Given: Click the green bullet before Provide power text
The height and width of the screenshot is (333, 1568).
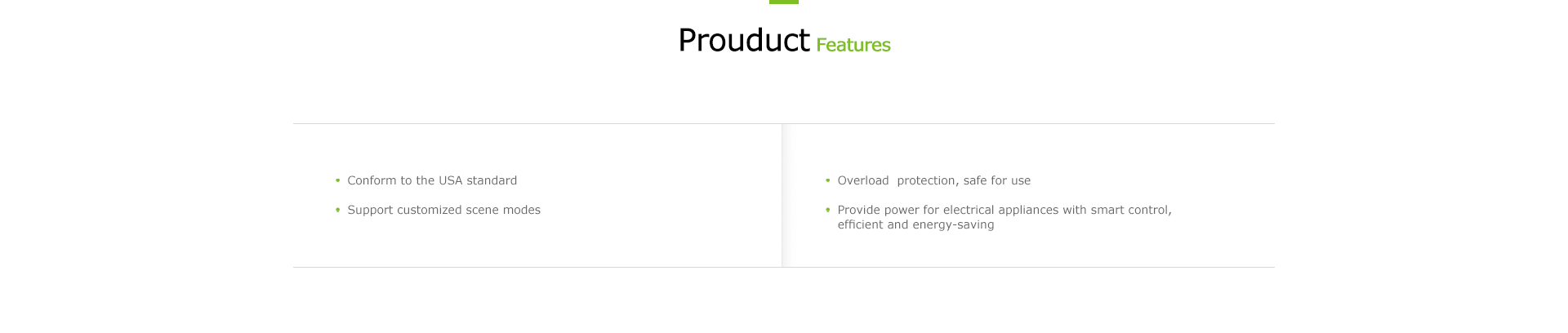Looking at the screenshot, I should [827, 210].
